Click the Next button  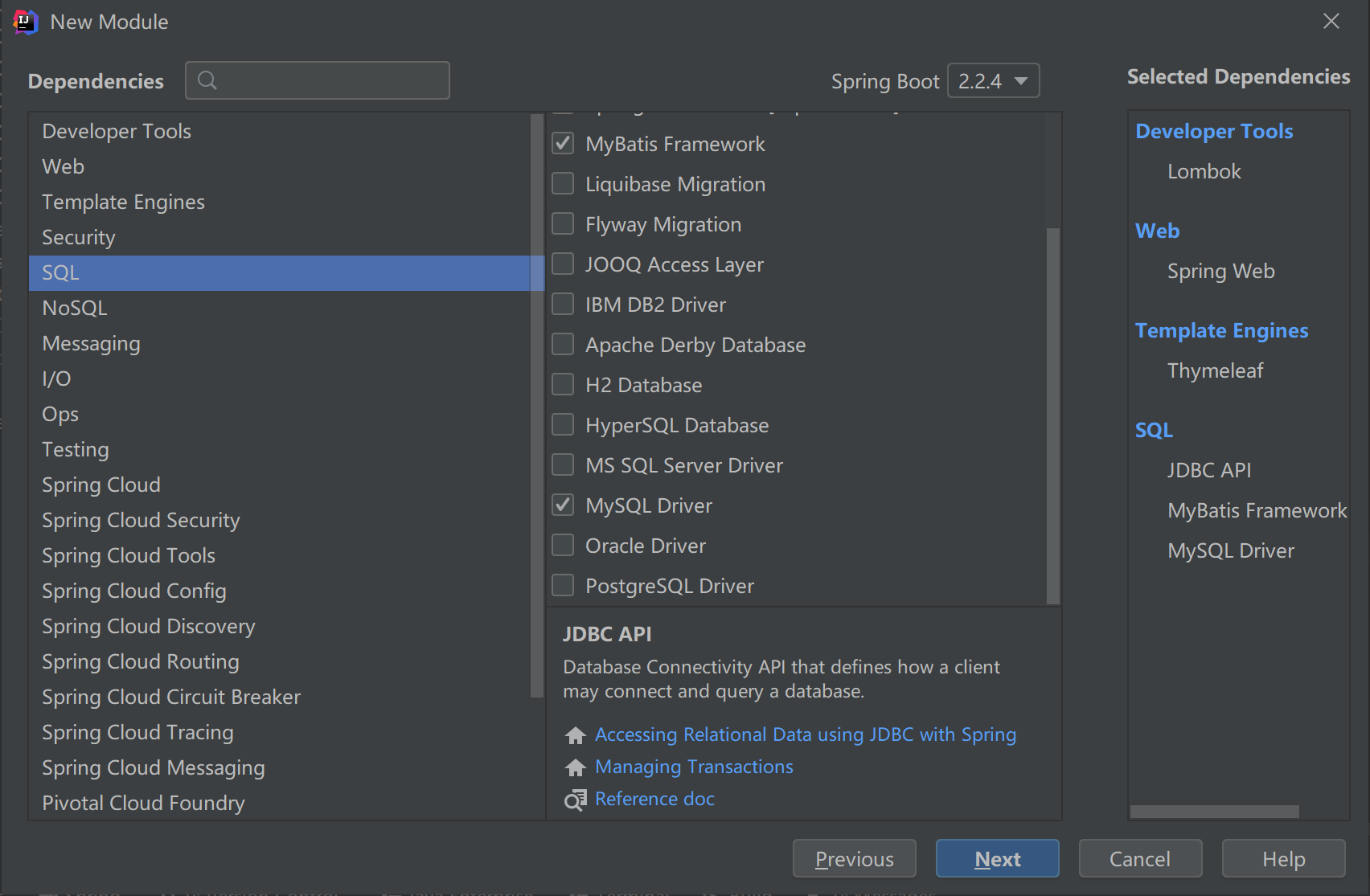click(x=997, y=859)
